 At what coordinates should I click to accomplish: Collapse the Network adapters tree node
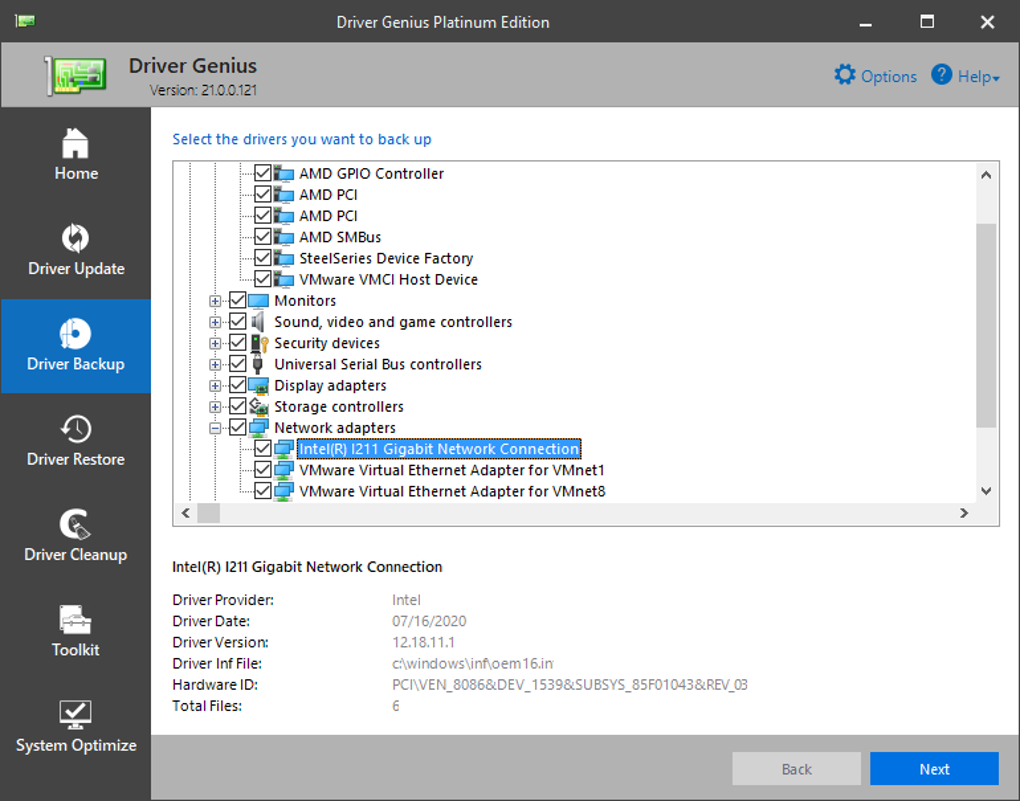[215, 428]
